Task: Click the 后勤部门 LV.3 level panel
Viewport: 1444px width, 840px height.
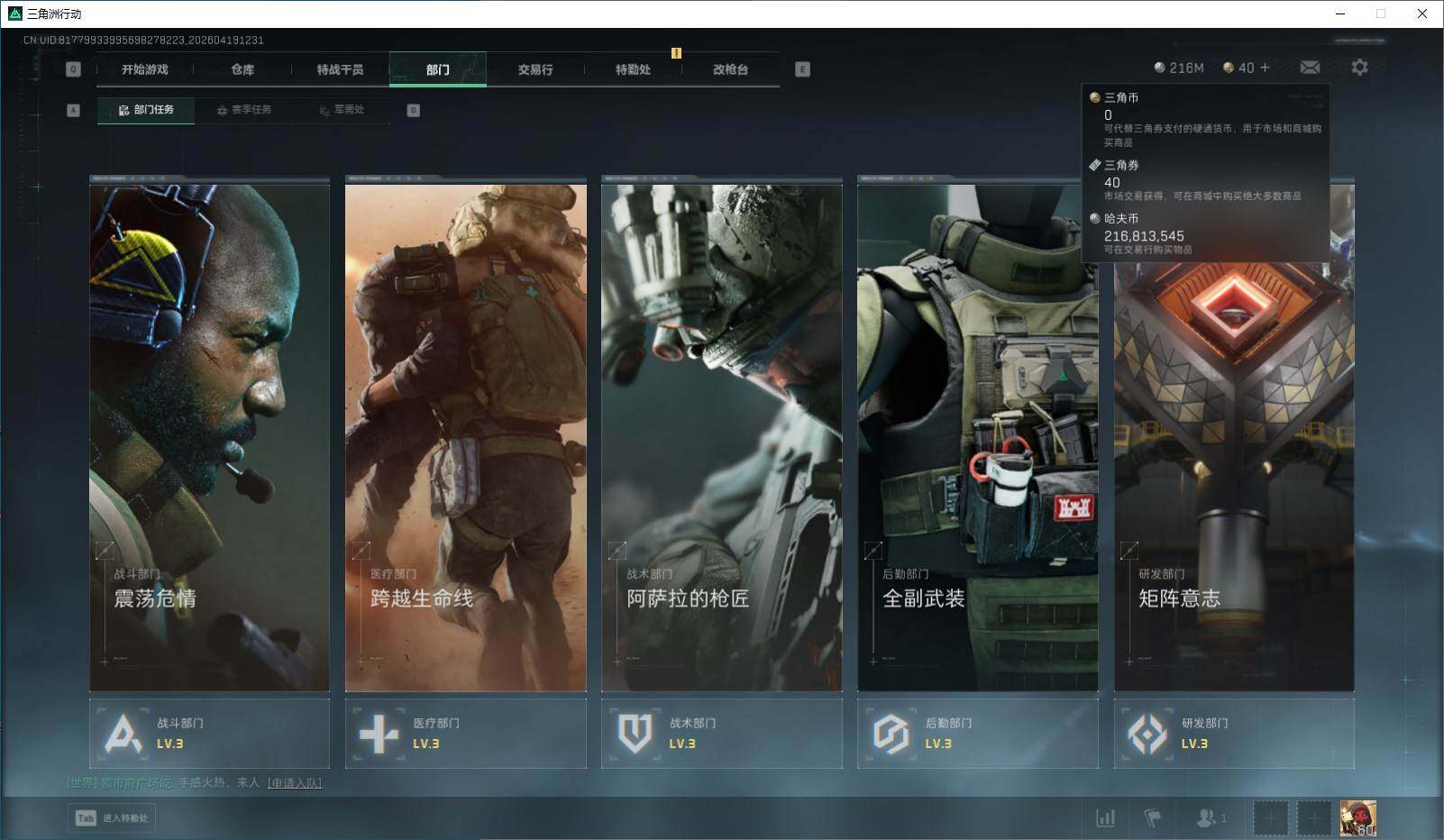Action: (977, 734)
